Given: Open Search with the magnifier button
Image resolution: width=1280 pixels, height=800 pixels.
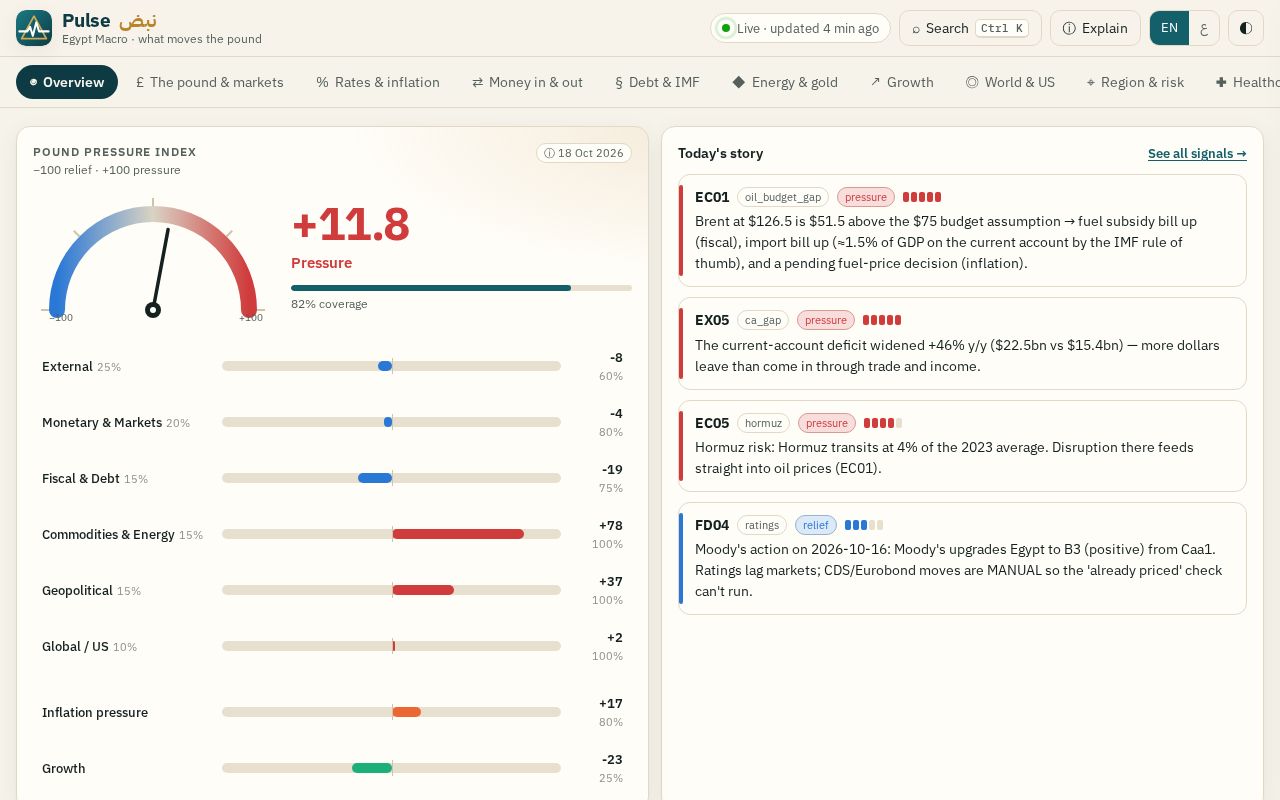Looking at the screenshot, I should pos(970,28).
